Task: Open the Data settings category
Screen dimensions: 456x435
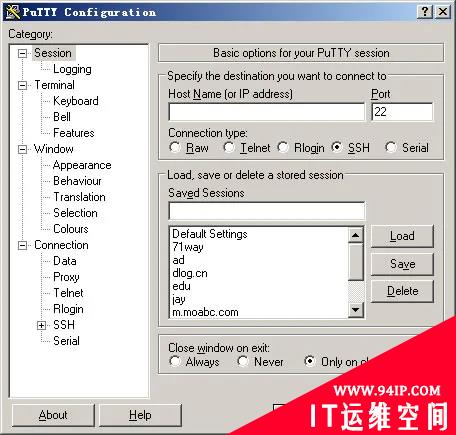Action: [x=65, y=261]
